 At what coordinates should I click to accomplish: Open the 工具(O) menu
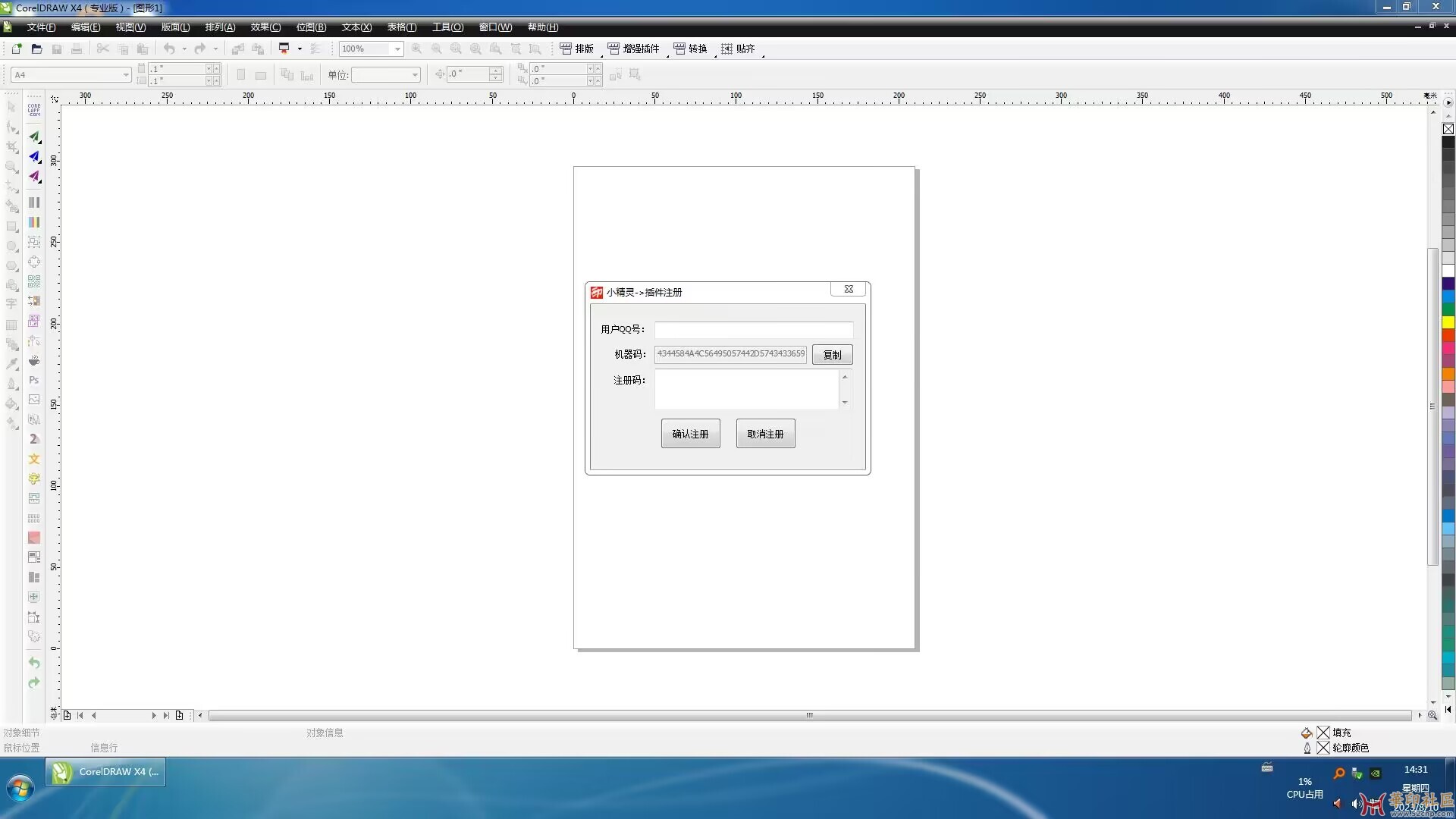pyautogui.click(x=447, y=27)
